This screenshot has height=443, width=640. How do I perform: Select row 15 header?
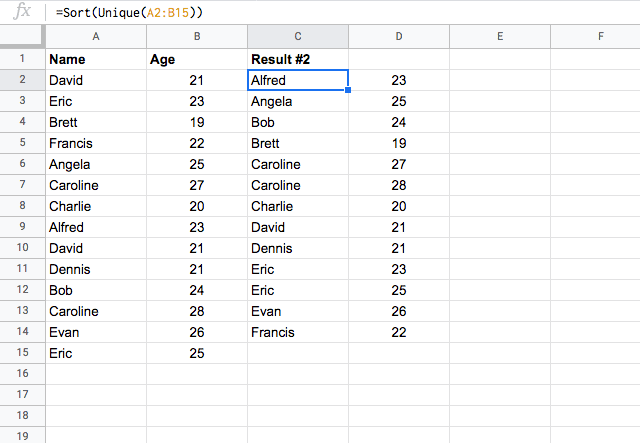[x=22, y=353]
